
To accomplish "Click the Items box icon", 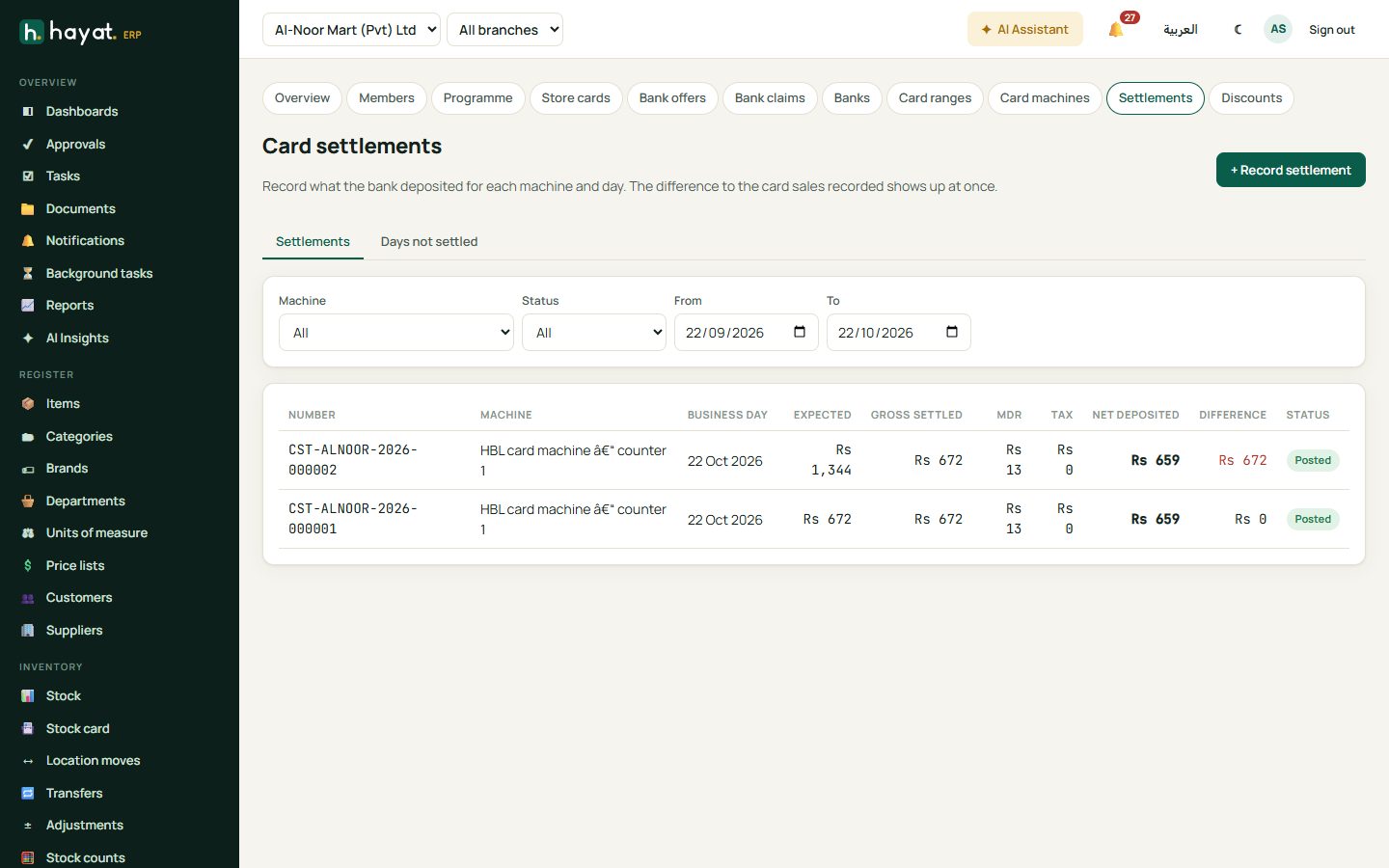I will pos(28,404).
